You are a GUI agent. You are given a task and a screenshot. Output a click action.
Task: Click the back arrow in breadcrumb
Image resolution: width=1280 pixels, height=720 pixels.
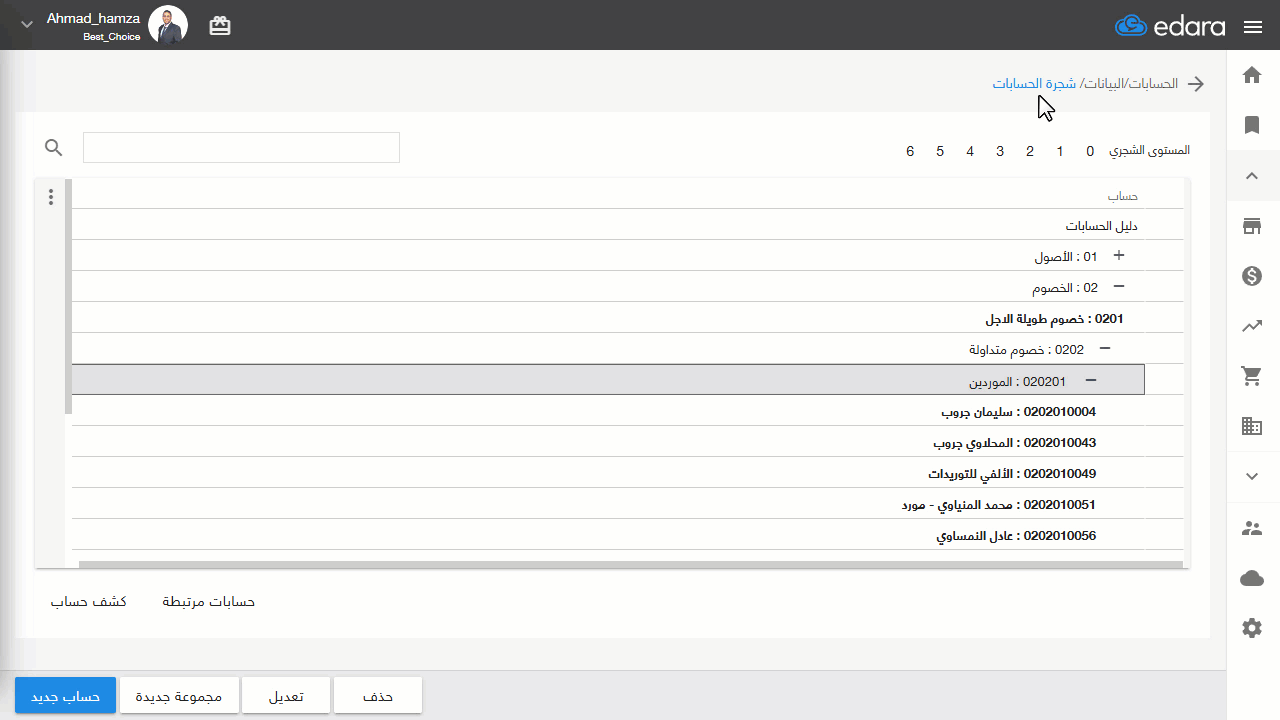click(1195, 84)
